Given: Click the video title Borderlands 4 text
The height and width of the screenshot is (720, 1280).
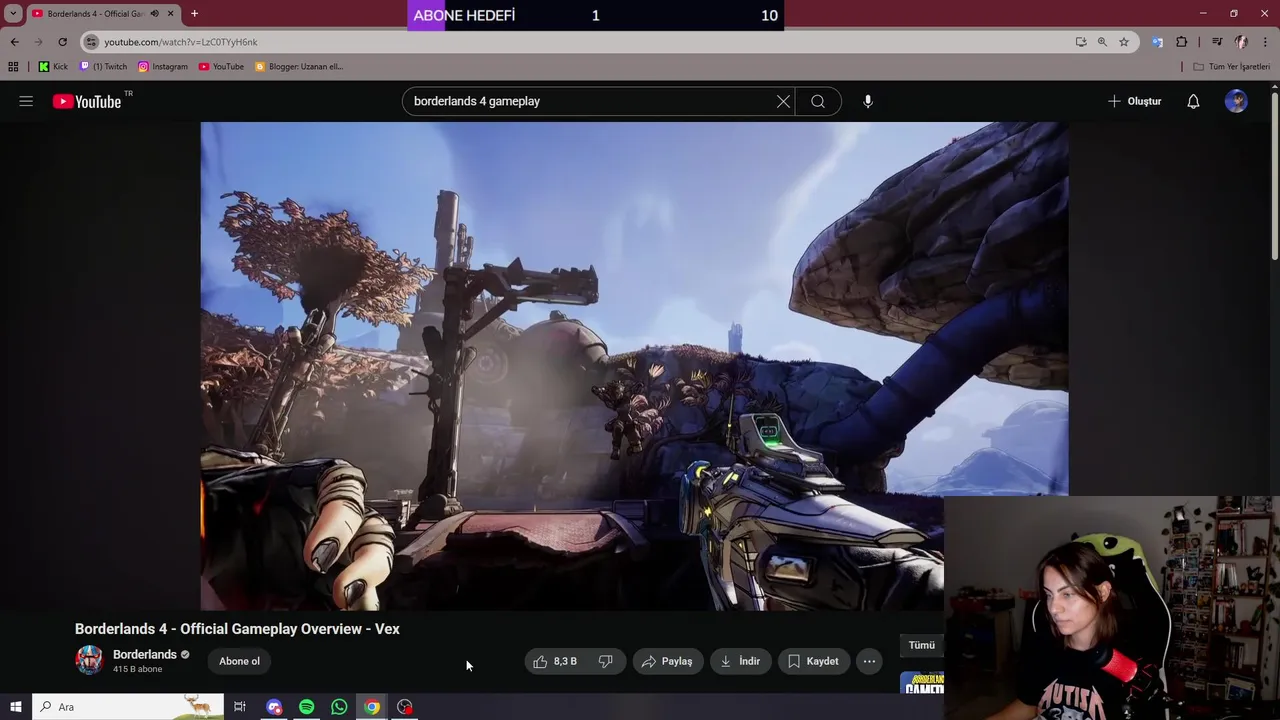Looking at the screenshot, I should tap(237, 629).
